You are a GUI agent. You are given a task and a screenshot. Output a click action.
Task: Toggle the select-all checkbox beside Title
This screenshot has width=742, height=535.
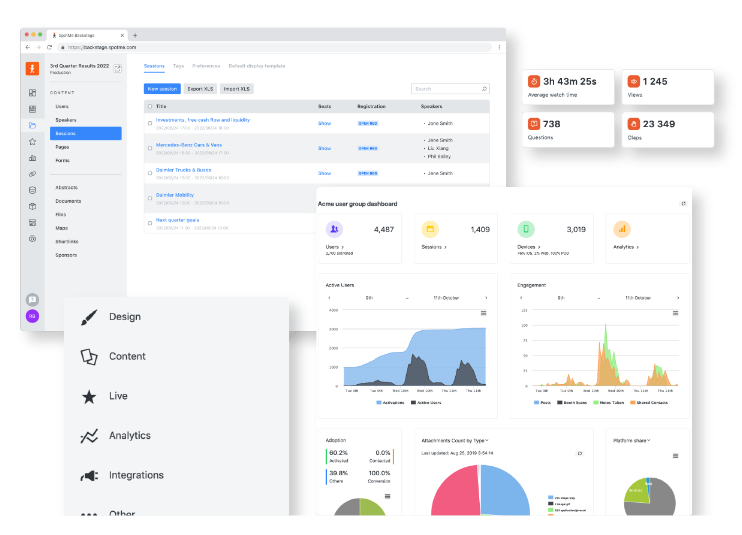pos(150,106)
